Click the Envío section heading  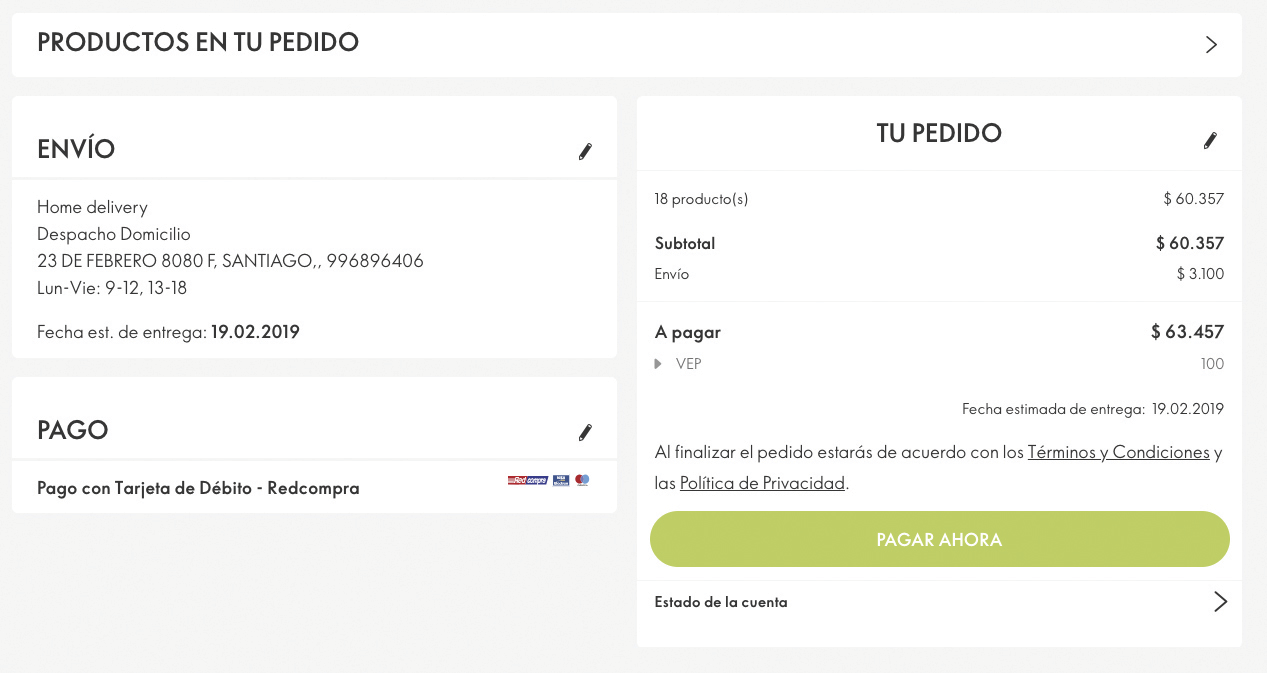(x=76, y=150)
